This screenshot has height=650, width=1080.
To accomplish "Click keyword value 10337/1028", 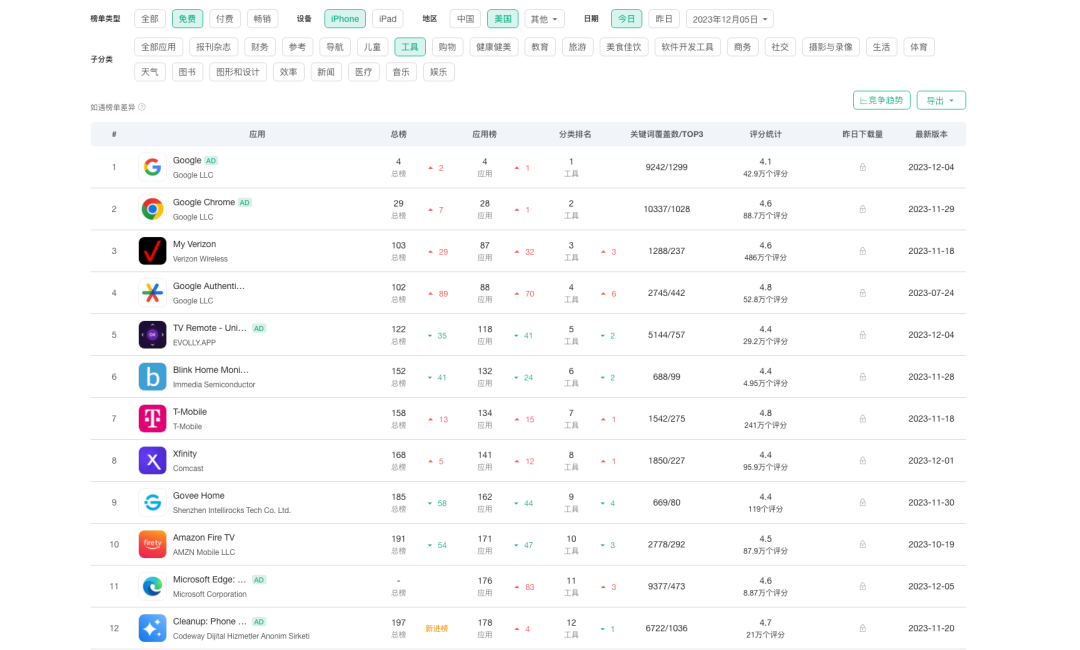I will click(x=667, y=209).
